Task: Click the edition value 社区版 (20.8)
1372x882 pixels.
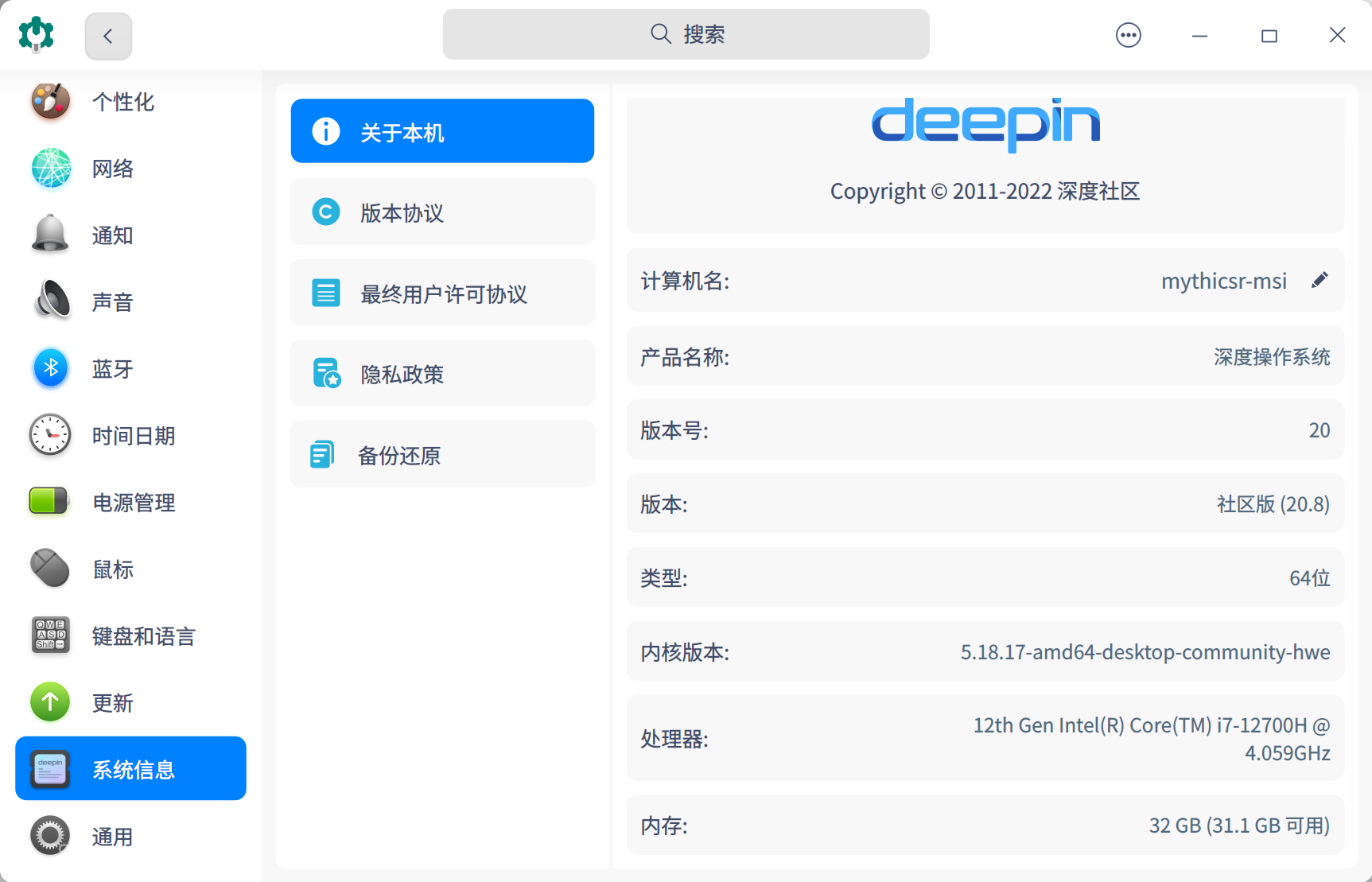Action: tap(1273, 504)
